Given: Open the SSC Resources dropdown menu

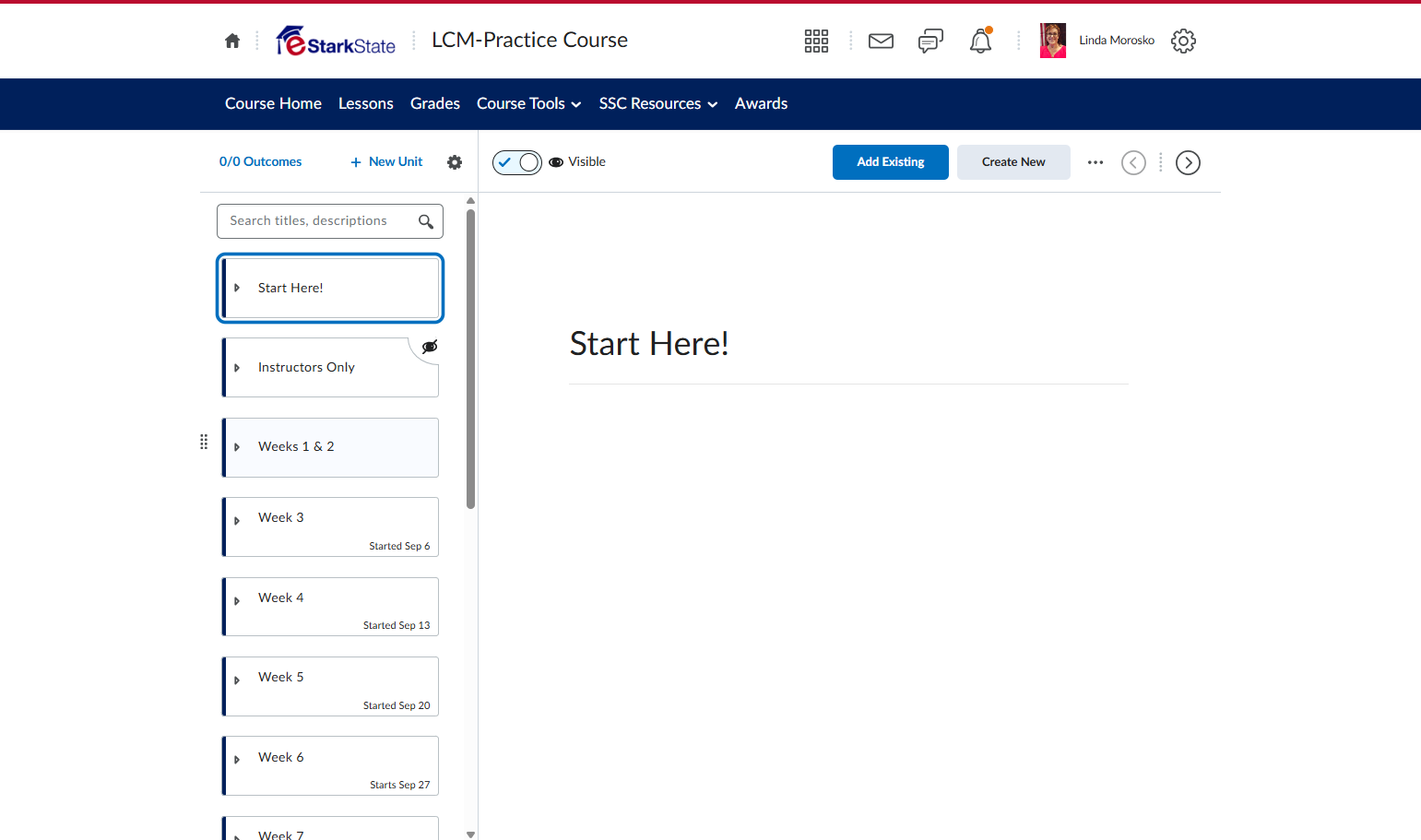Looking at the screenshot, I should 657,104.
